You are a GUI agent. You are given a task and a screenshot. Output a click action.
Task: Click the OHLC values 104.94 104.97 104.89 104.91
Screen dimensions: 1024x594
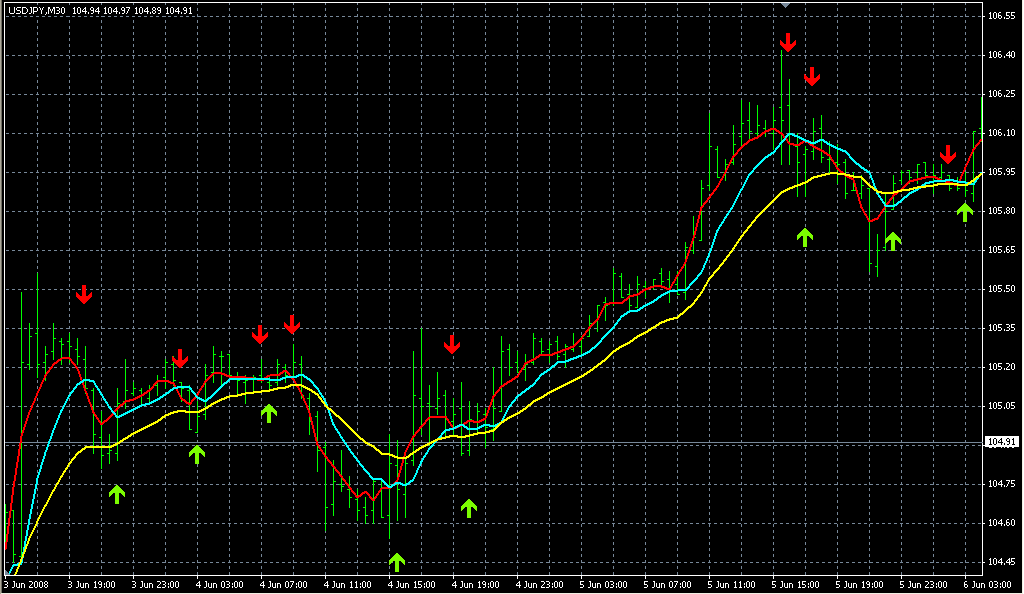point(125,9)
